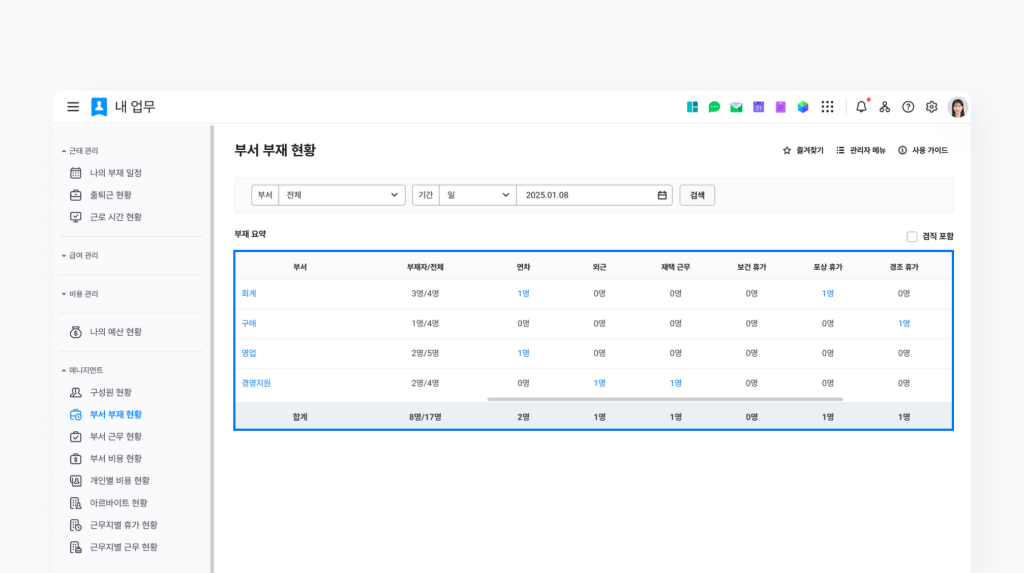The image size is (1024, 573).
Task: Open the nine-dot app launcher grid
Action: tap(827, 106)
